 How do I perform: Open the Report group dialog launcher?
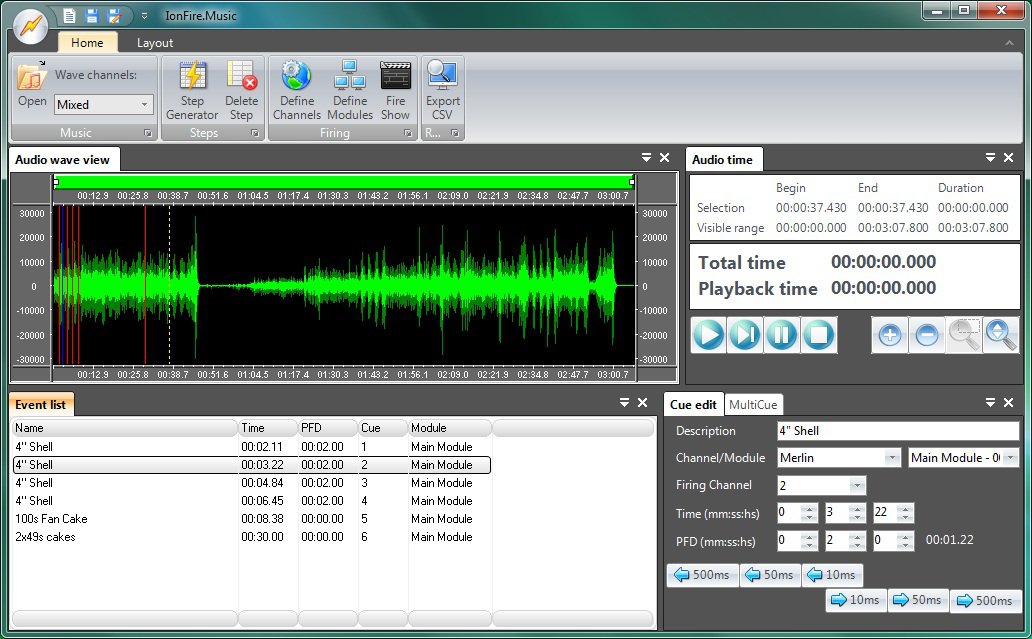(455, 133)
